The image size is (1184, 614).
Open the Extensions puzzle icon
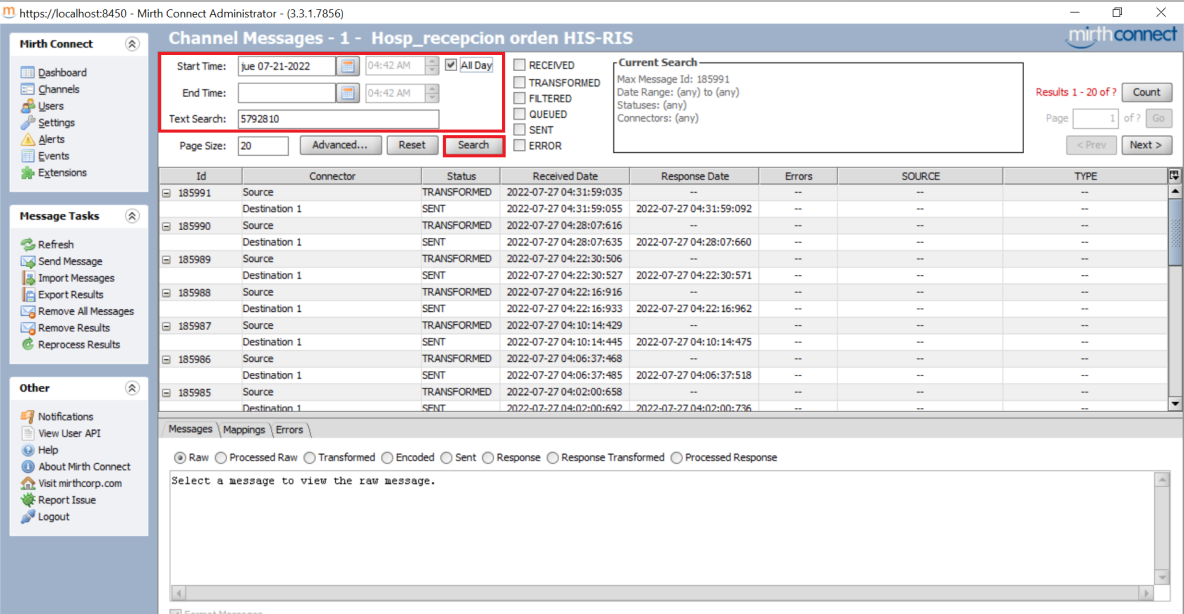coord(28,173)
